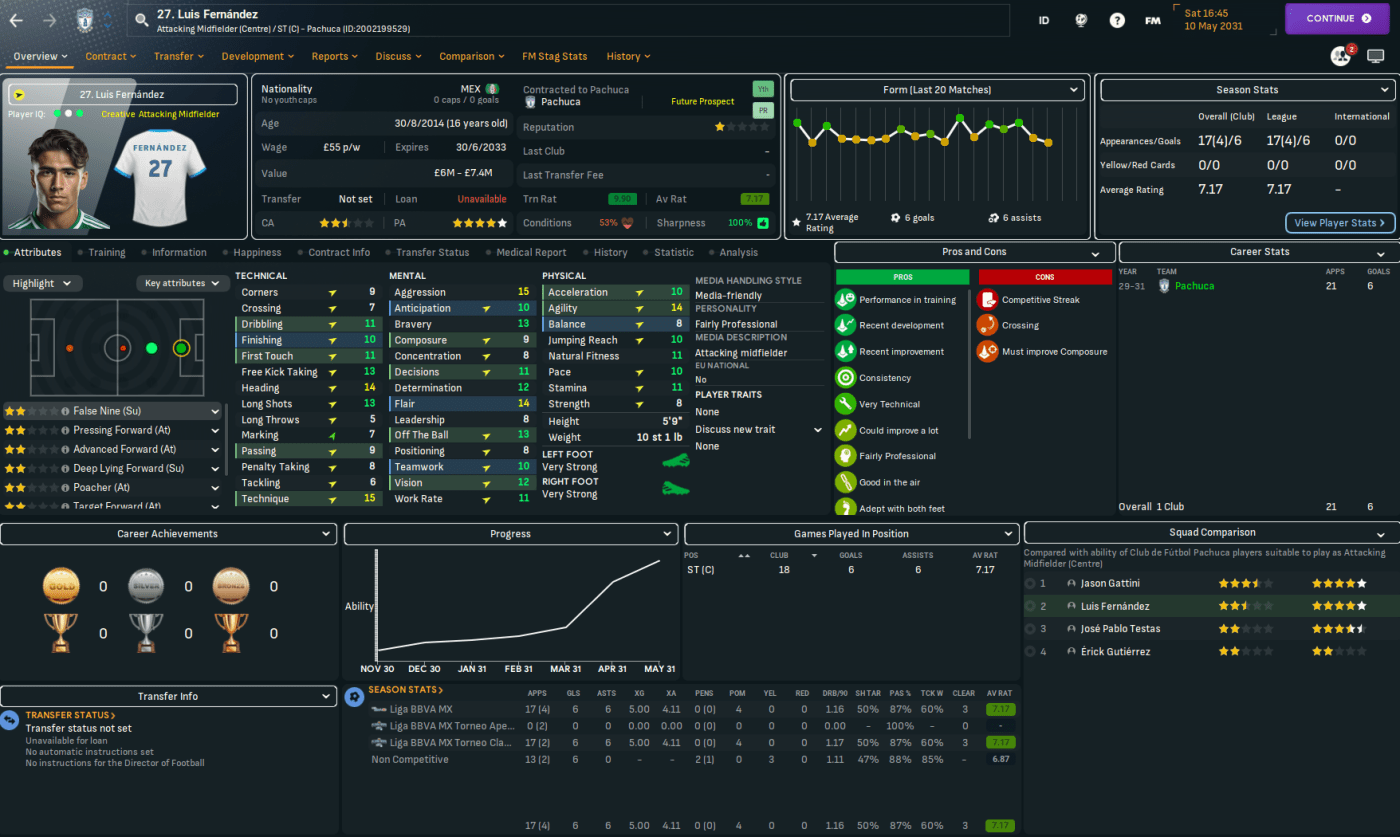Select Jason Gattini in Squad Comparison list
The width and height of the screenshot is (1400, 837).
pos(1110,583)
